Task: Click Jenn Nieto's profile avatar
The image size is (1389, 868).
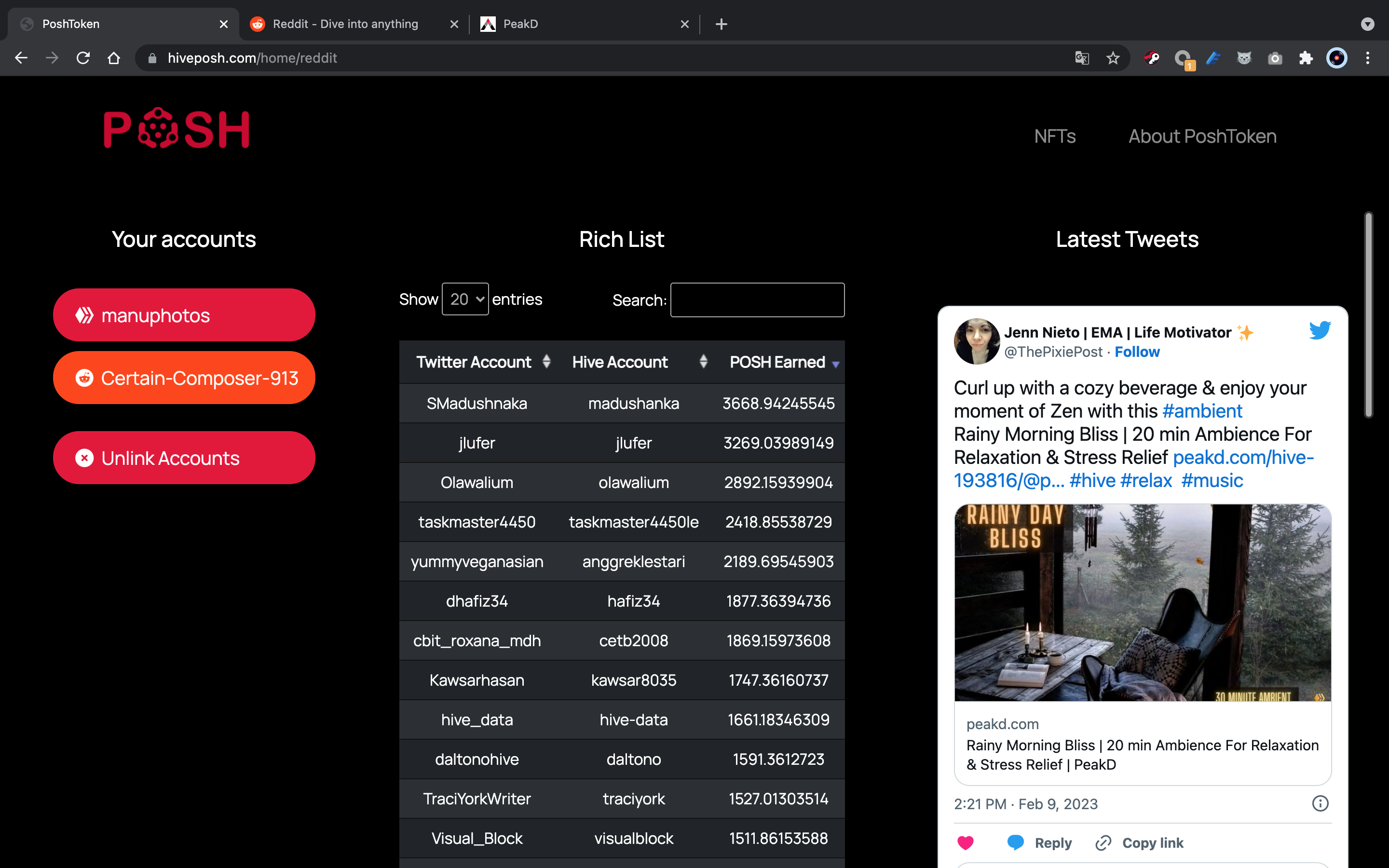Action: pos(977,341)
